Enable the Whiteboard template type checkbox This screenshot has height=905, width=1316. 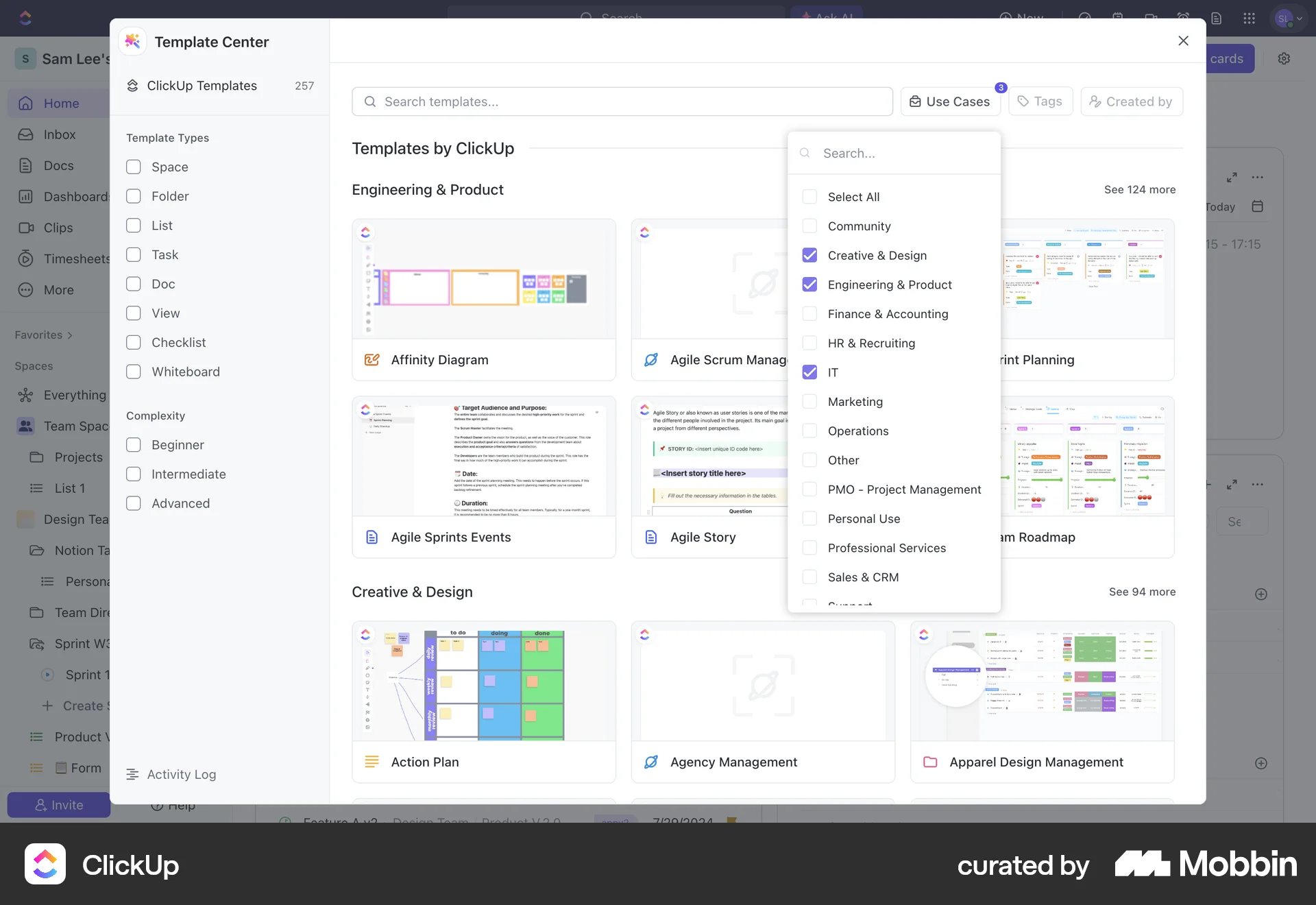[x=134, y=372]
